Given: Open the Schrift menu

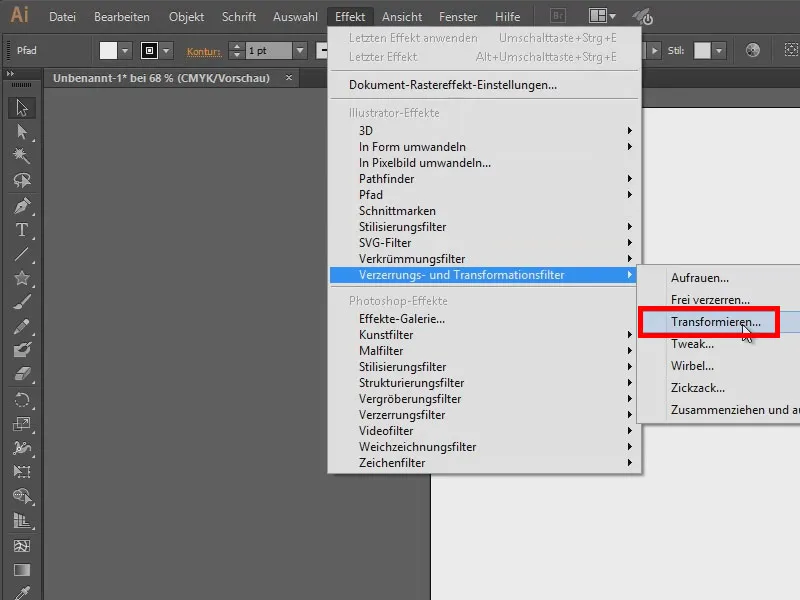Looking at the screenshot, I should click(x=239, y=17).
